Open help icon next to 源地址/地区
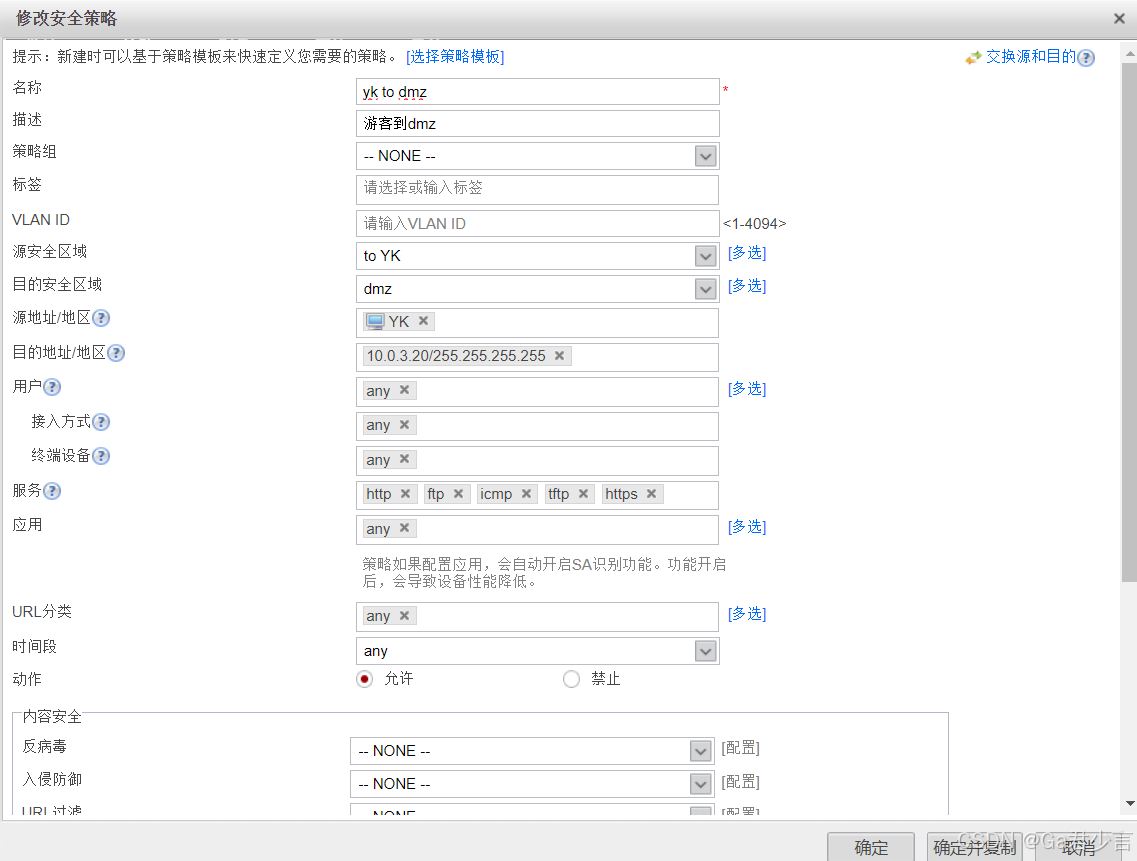Viewport: 1137px width, 861px height. point(102,318)
